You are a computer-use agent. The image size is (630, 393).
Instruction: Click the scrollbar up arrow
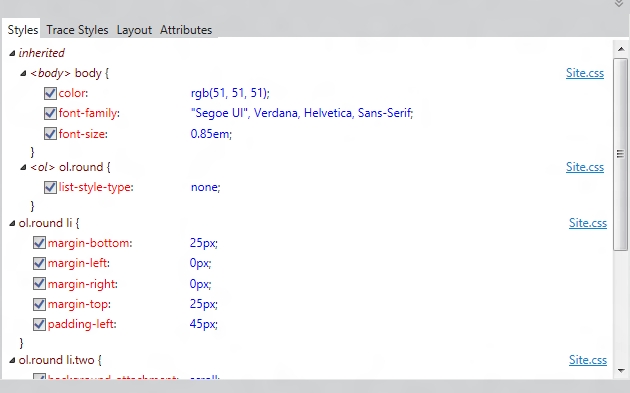point(621,49)
